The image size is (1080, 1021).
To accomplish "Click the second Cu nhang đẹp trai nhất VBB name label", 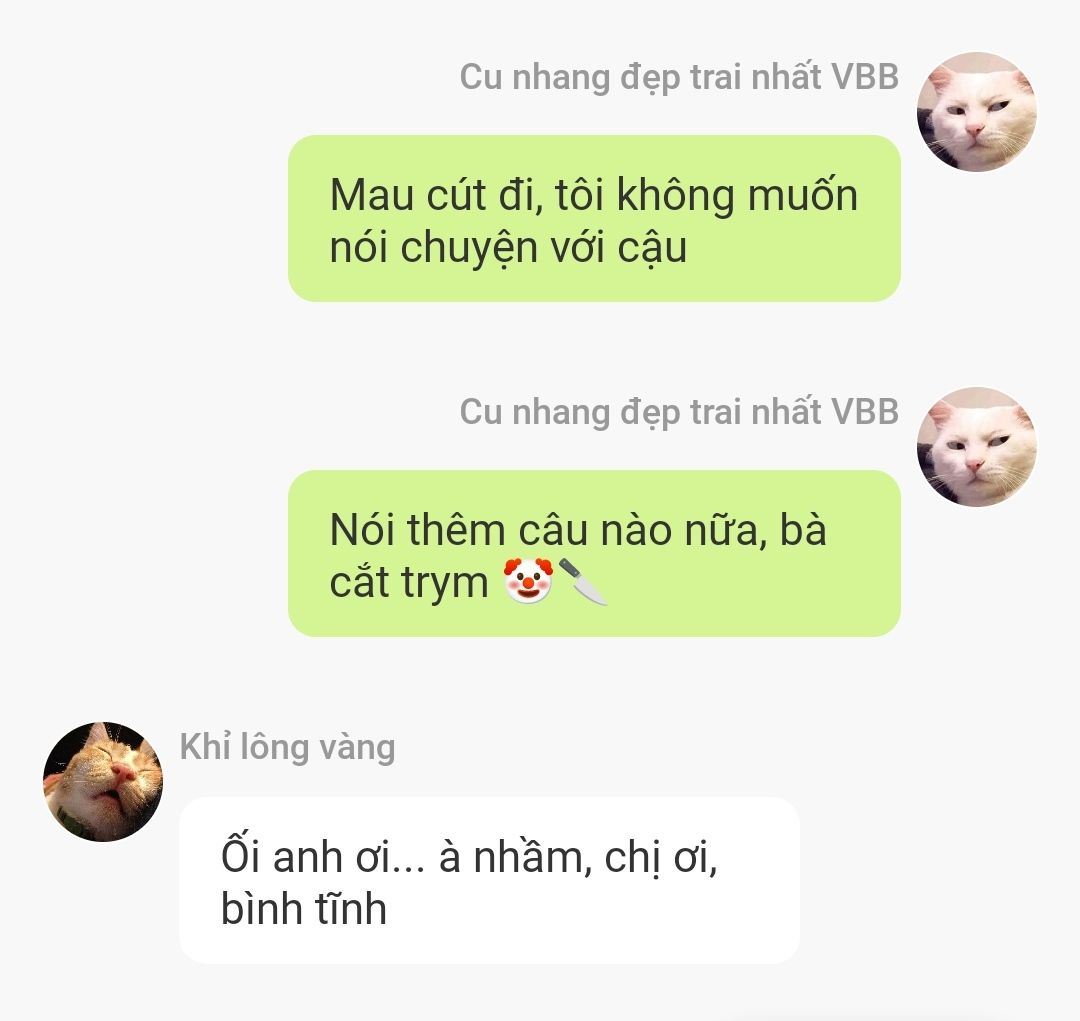I will click(679, 412).
